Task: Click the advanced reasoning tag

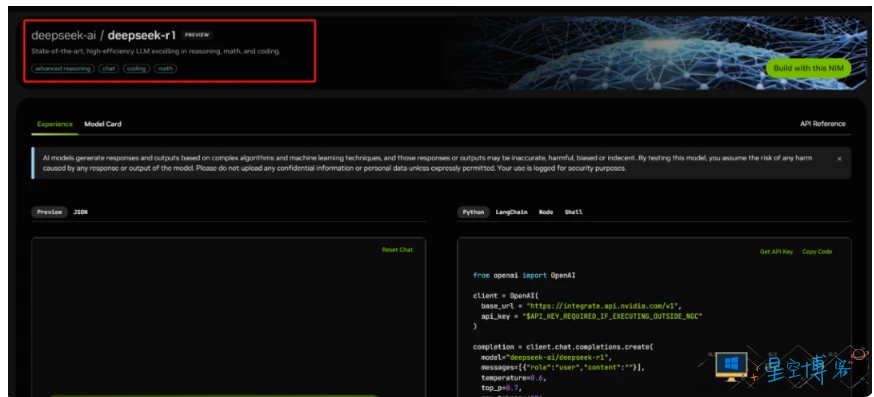Action: coord(63,69)
